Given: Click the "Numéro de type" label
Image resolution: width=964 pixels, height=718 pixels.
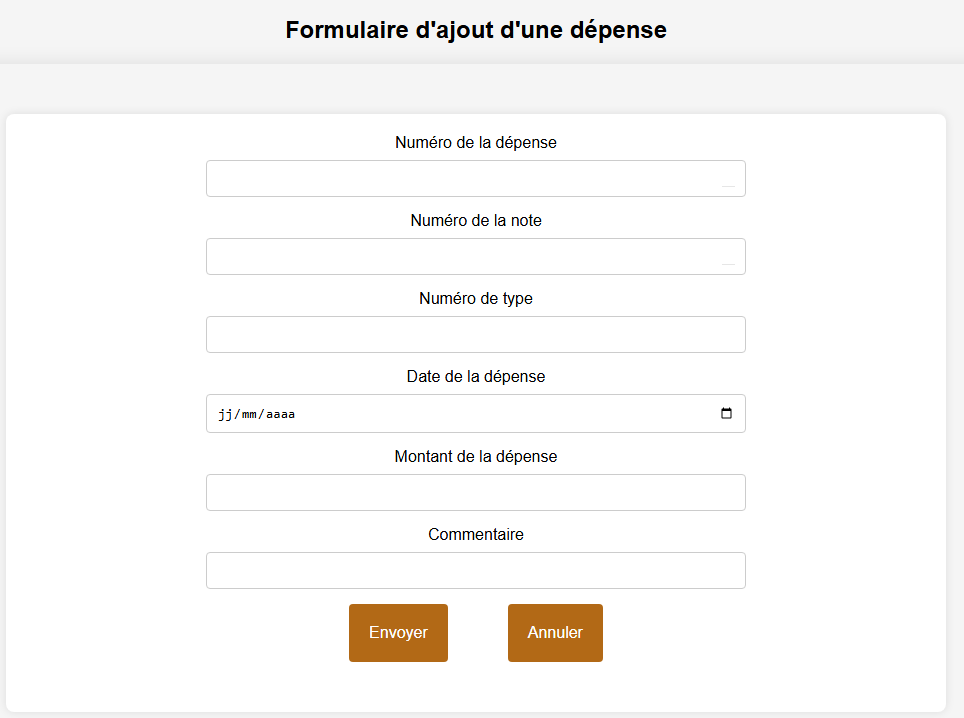Looking at the screenshot, I should pyautogui.click(x=475, y=299).
